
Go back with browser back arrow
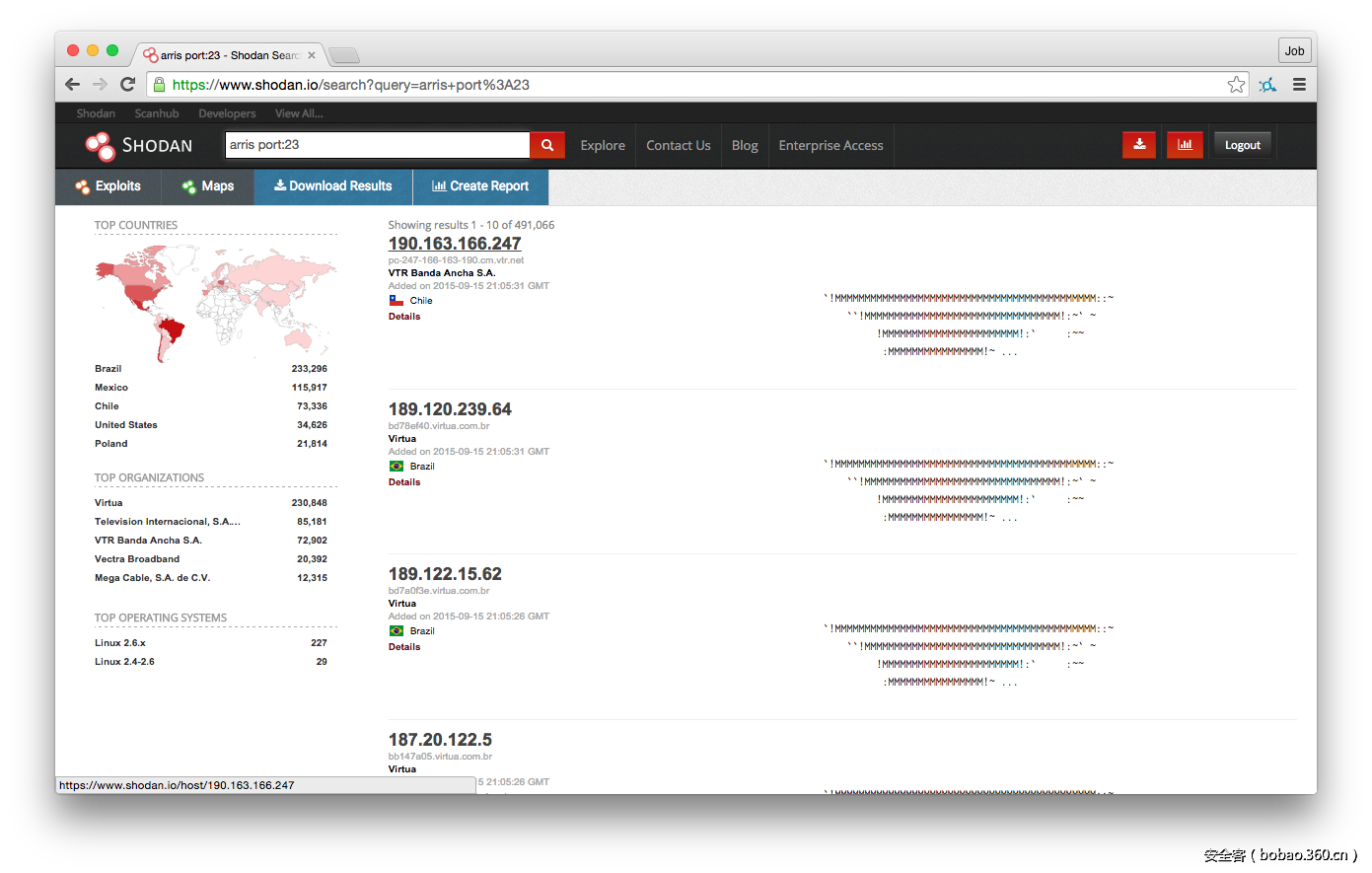72,85
